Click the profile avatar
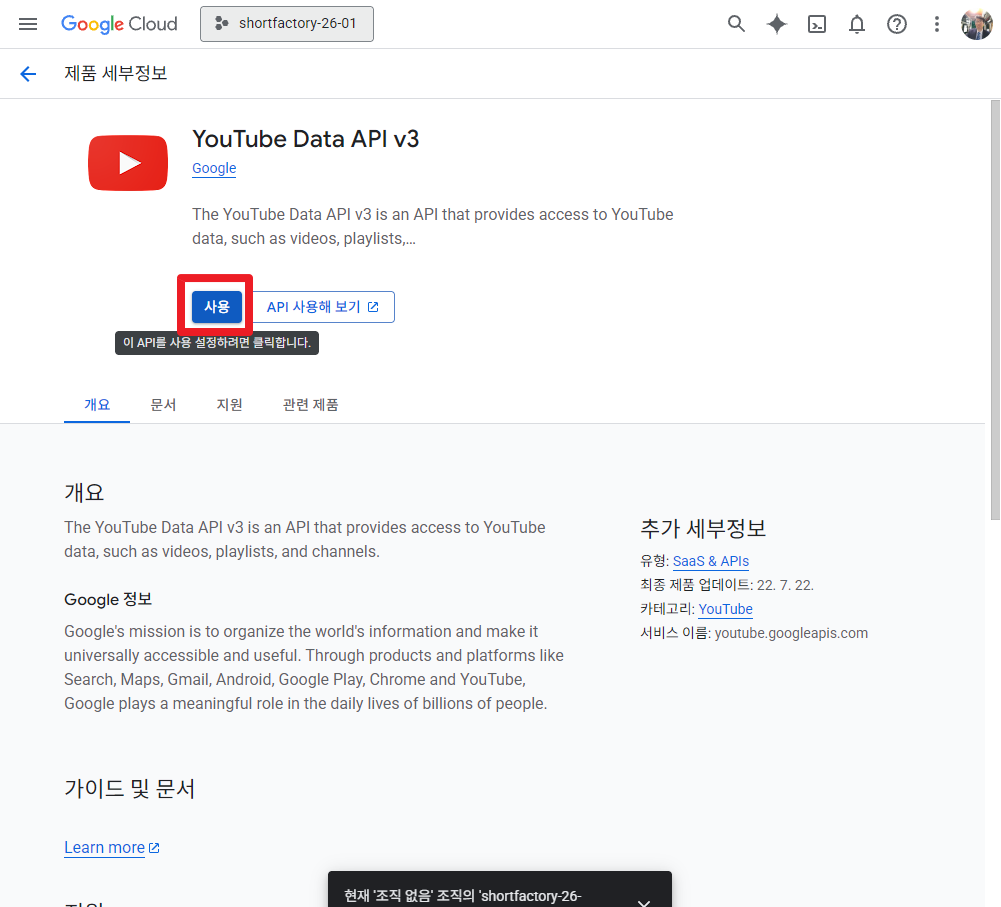 [x=976, y=23]
